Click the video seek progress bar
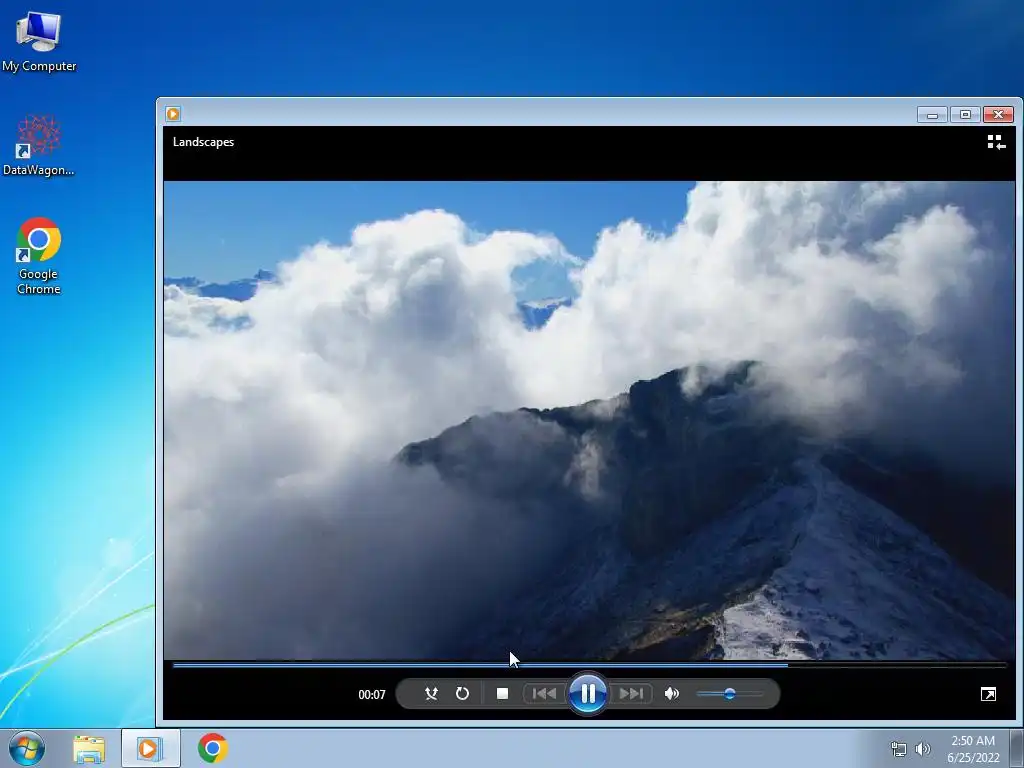The image size is (1024, 768). click(x=590, y=665)
